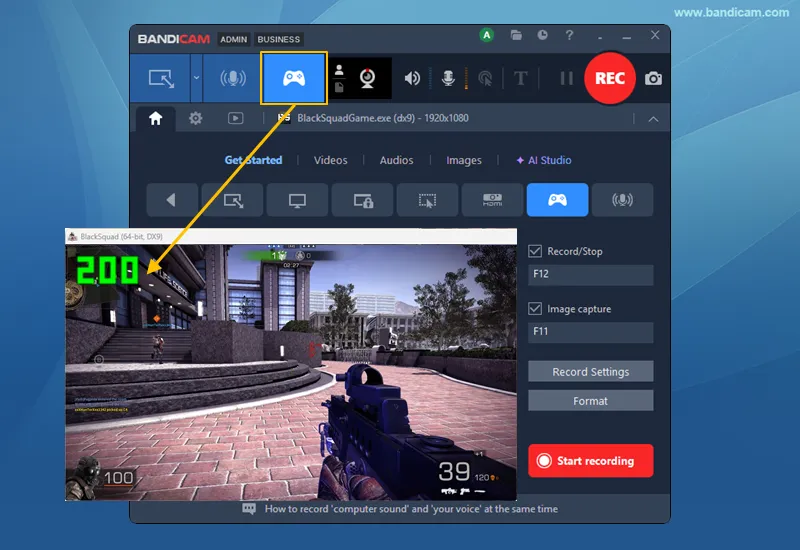The height and width of the screenshot is (550, 800).
Task: Click the F11 hotkey field
Action: (x=590, y=332)
